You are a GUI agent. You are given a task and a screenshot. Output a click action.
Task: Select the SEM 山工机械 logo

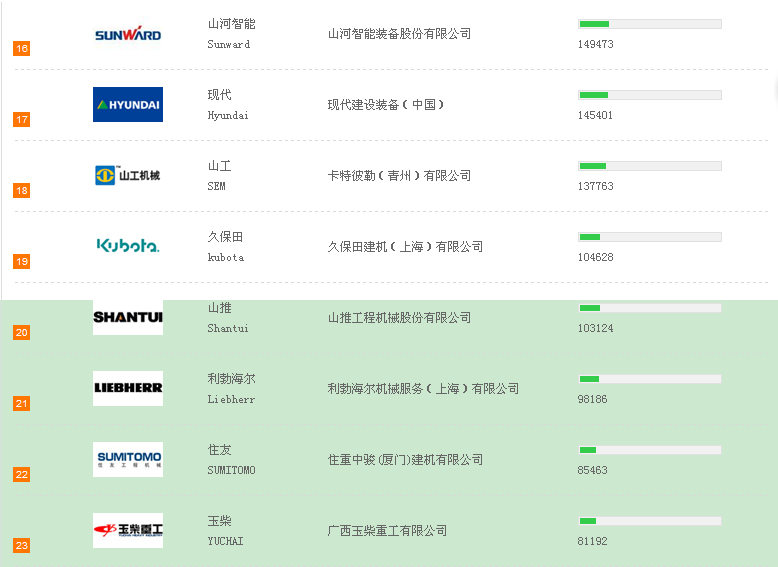click(x=128, y=176)
